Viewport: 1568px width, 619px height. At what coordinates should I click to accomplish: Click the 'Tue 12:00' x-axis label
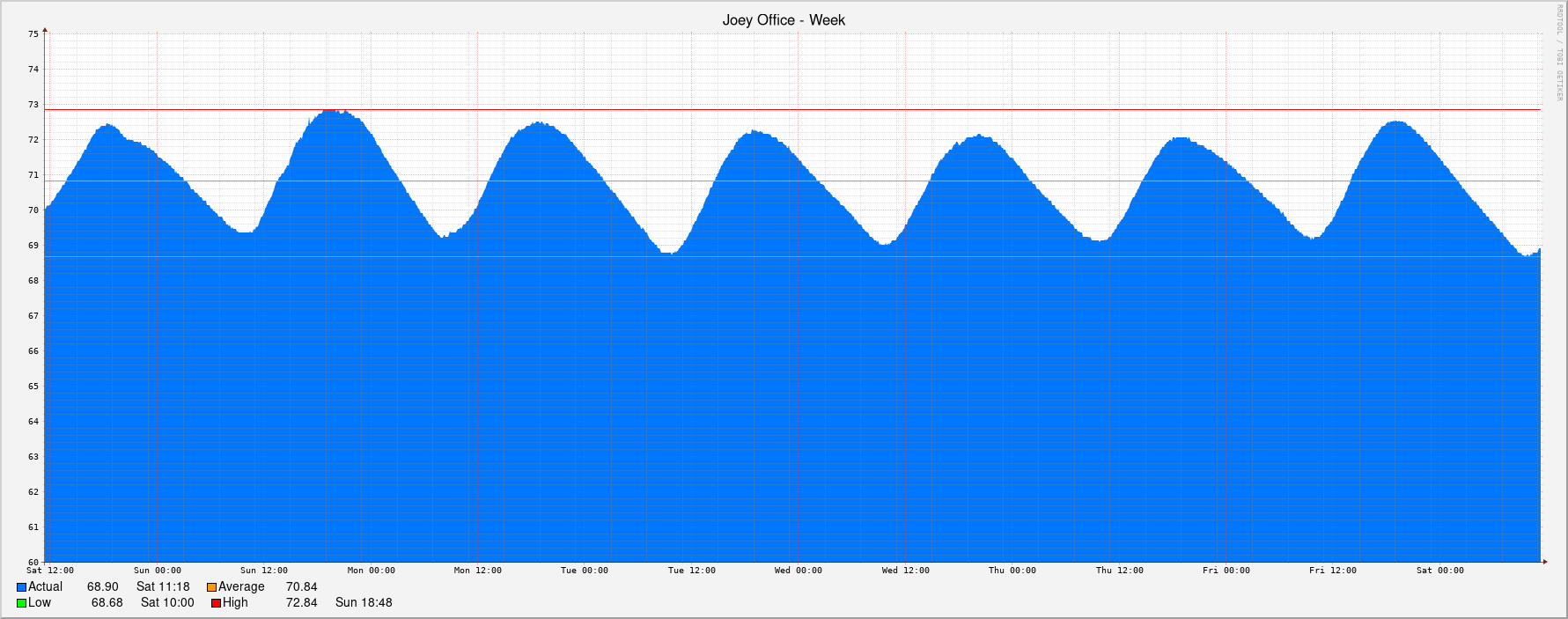click(x=691, y=571)
